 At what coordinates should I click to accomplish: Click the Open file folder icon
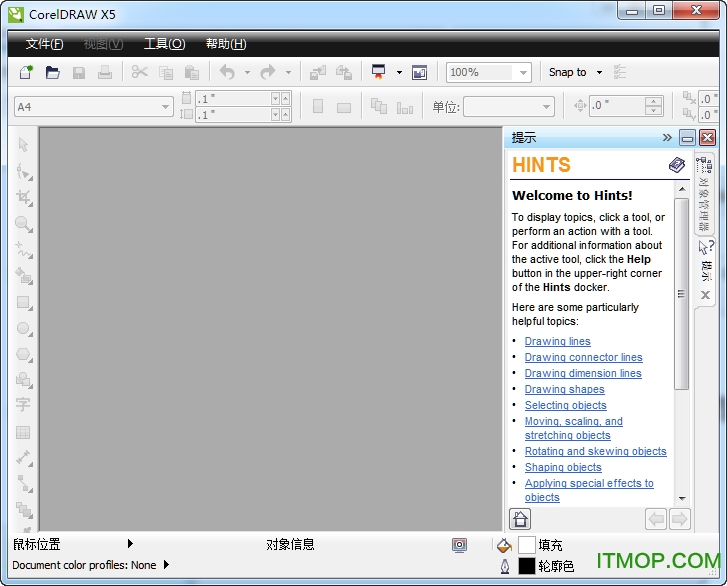[x=52, y=72]
